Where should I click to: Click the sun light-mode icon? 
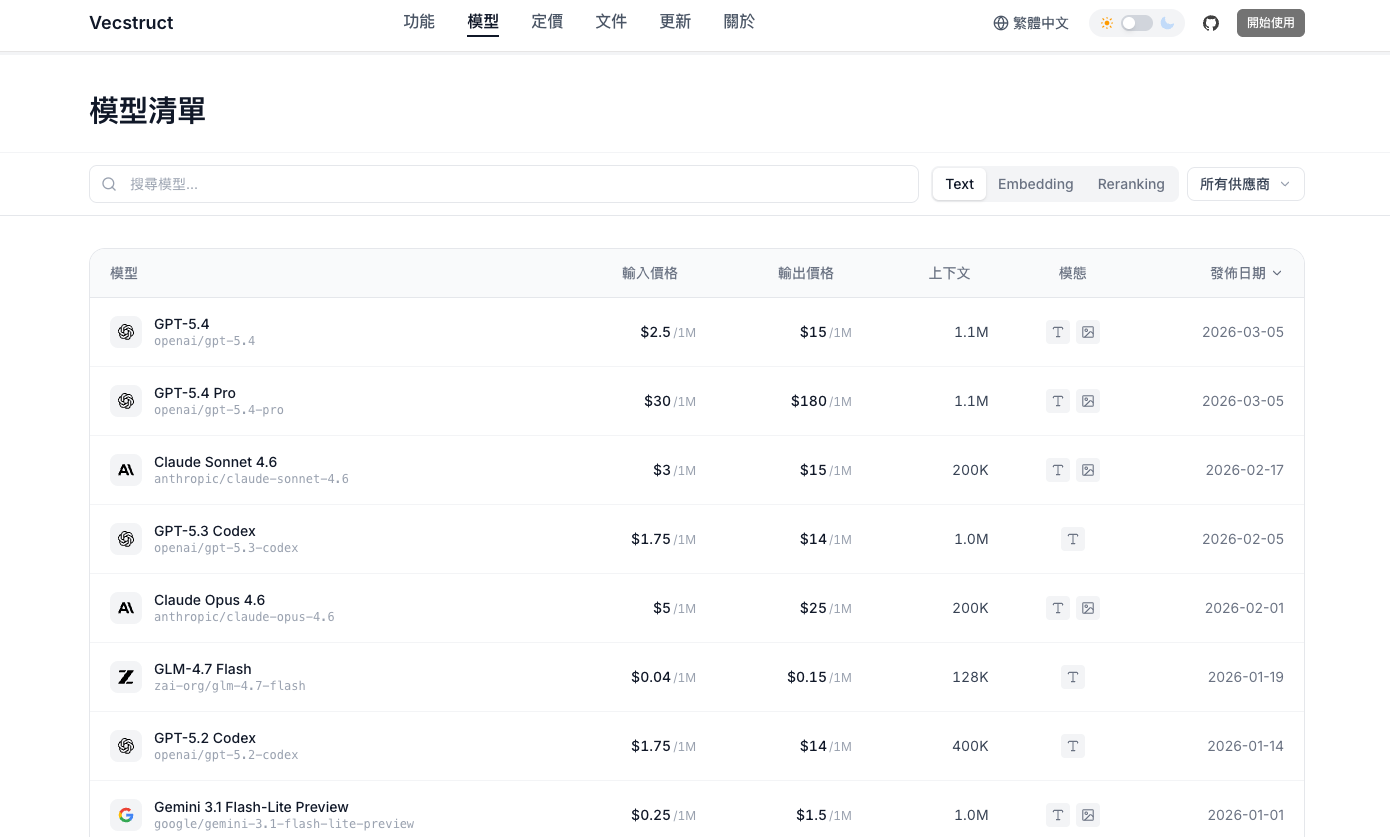pos(1107,23)
